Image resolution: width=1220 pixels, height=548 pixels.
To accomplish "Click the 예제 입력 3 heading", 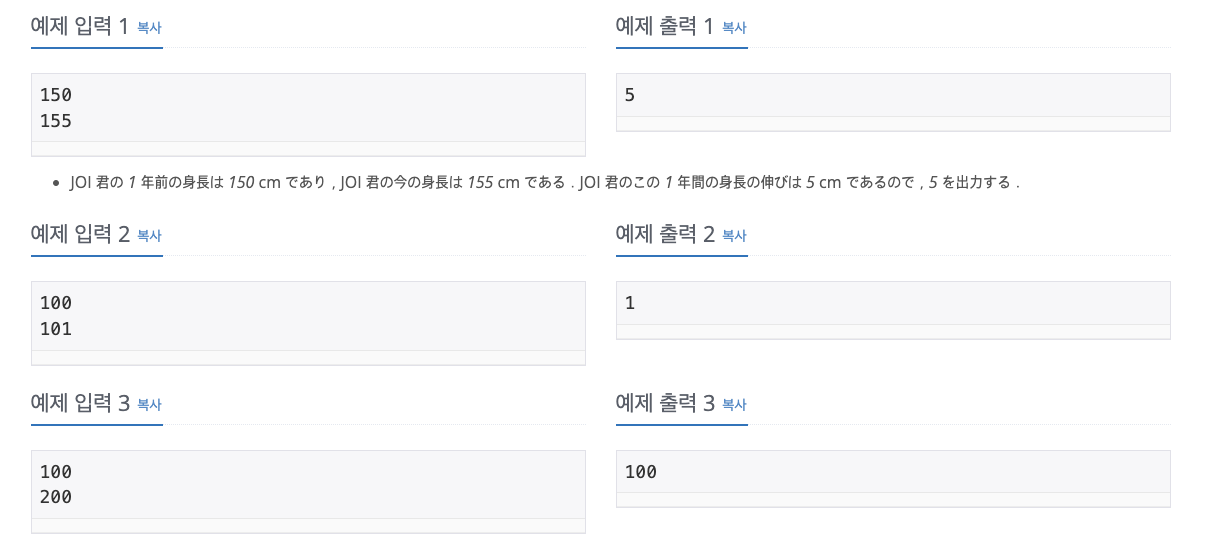I will tap(80, 404).
